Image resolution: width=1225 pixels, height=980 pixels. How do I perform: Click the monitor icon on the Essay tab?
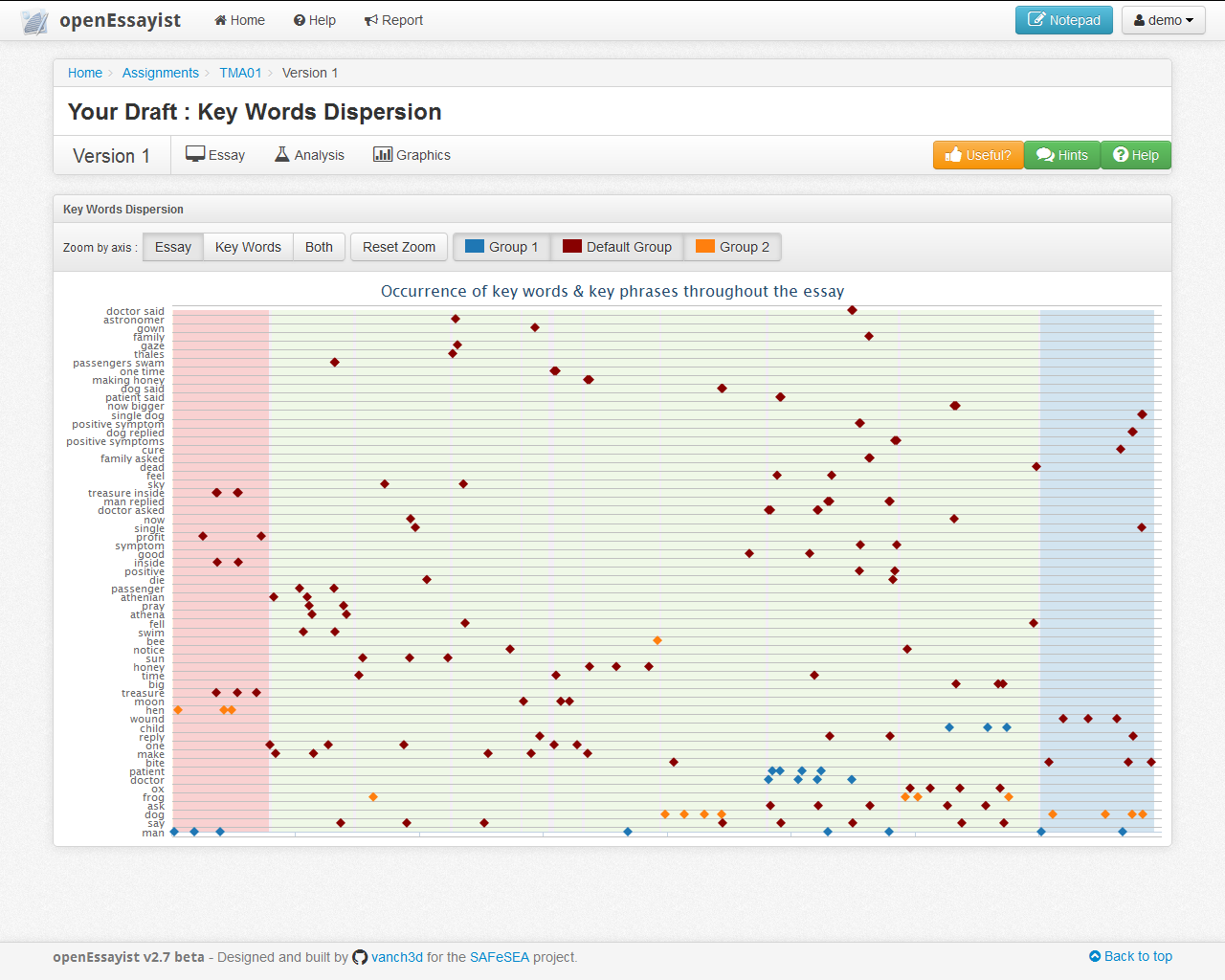(x=194, y=154)
